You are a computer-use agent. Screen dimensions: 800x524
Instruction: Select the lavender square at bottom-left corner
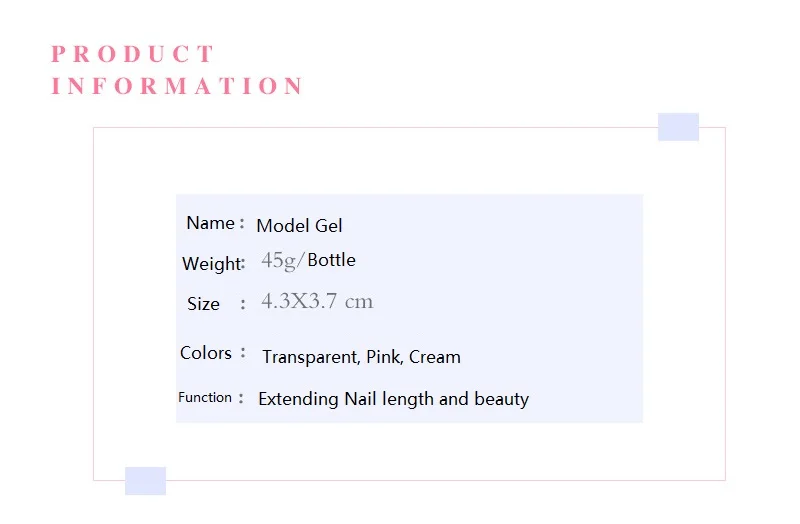click(x=145, y=481)
